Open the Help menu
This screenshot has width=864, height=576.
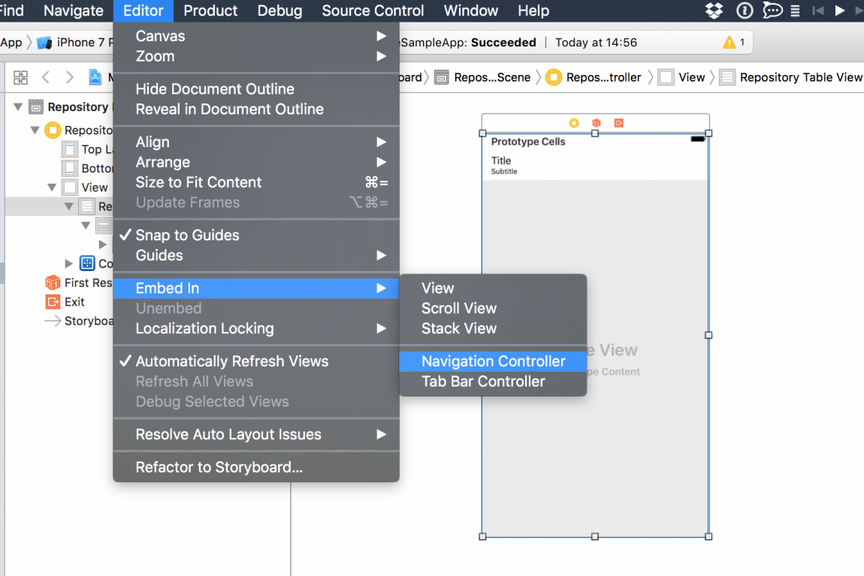click(x=533, y=10)
